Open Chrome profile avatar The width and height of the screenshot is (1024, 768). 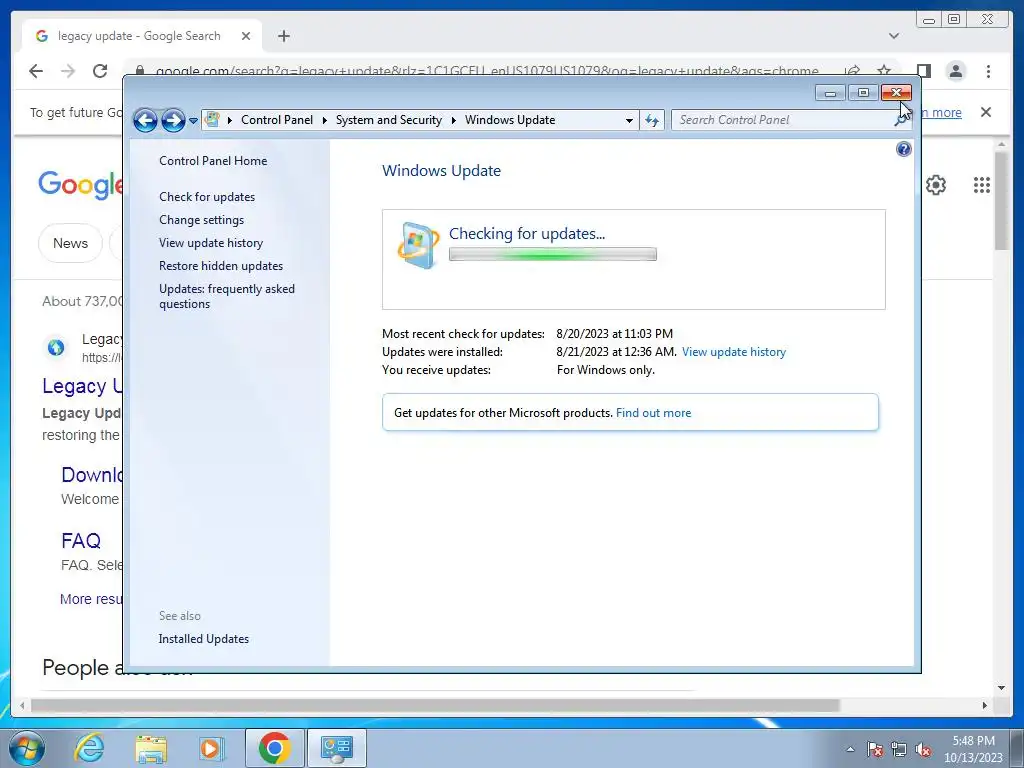[955, 71]
